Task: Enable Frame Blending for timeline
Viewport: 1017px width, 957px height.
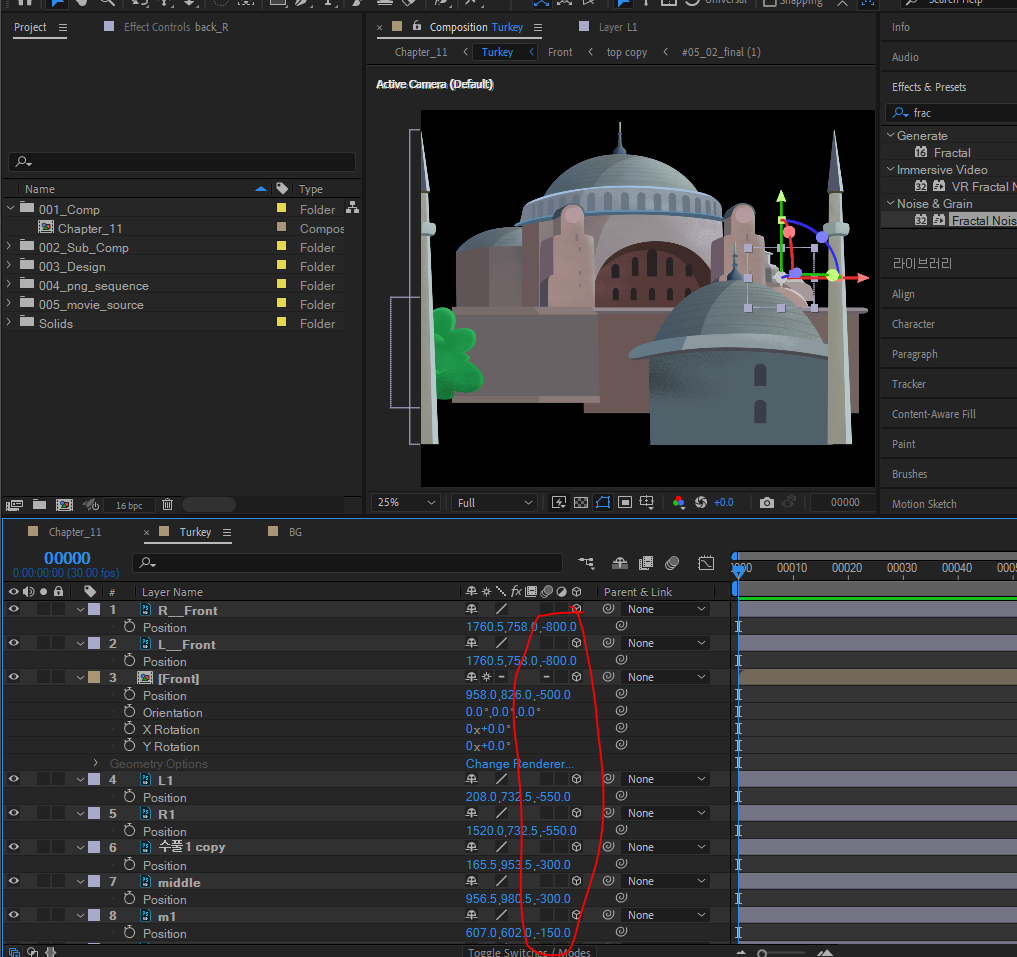Action: pyautogui.click(x=646, y=563)
